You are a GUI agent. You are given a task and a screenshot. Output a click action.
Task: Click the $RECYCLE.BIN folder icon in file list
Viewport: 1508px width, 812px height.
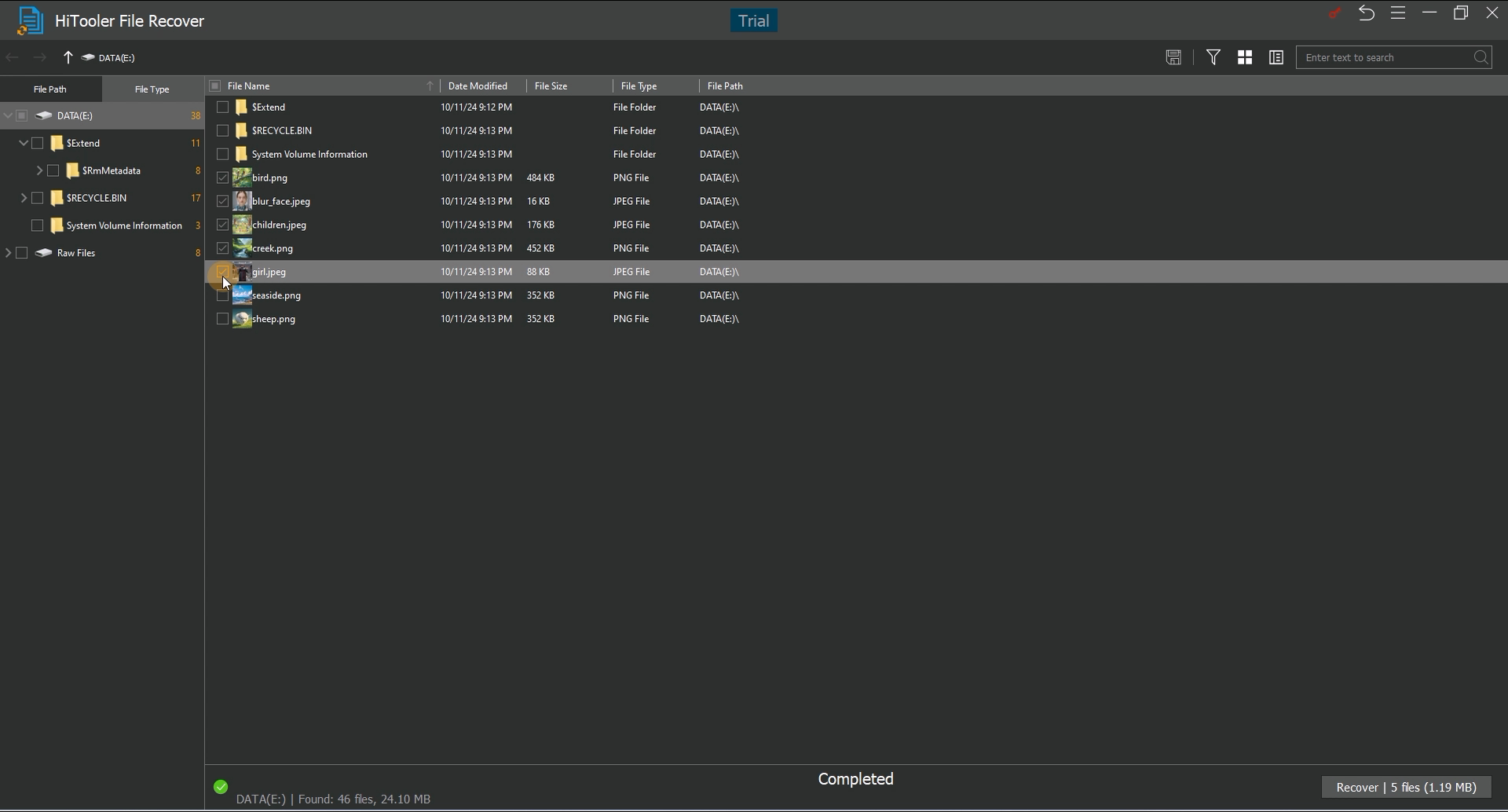point(241,130)
